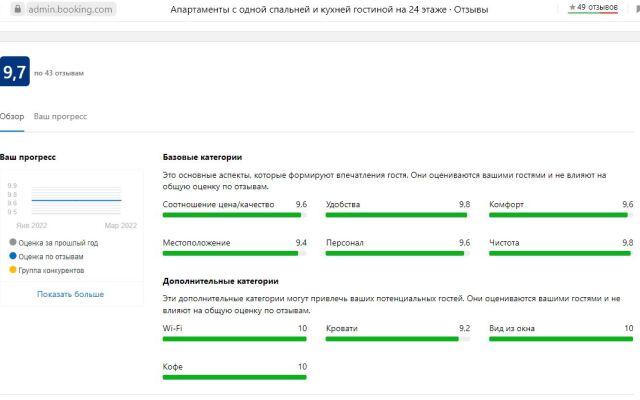The image size is (640, 400).
Task: Click the Чистота rating bar
Action: [x=561, y=253]
